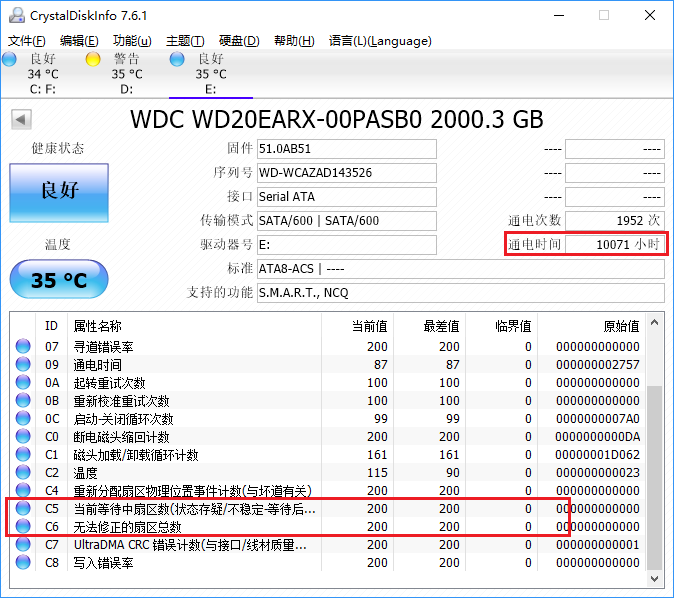Click blue status circle for E: disk
This screenshot has width=674, height=598.
[x=177, y=59]
